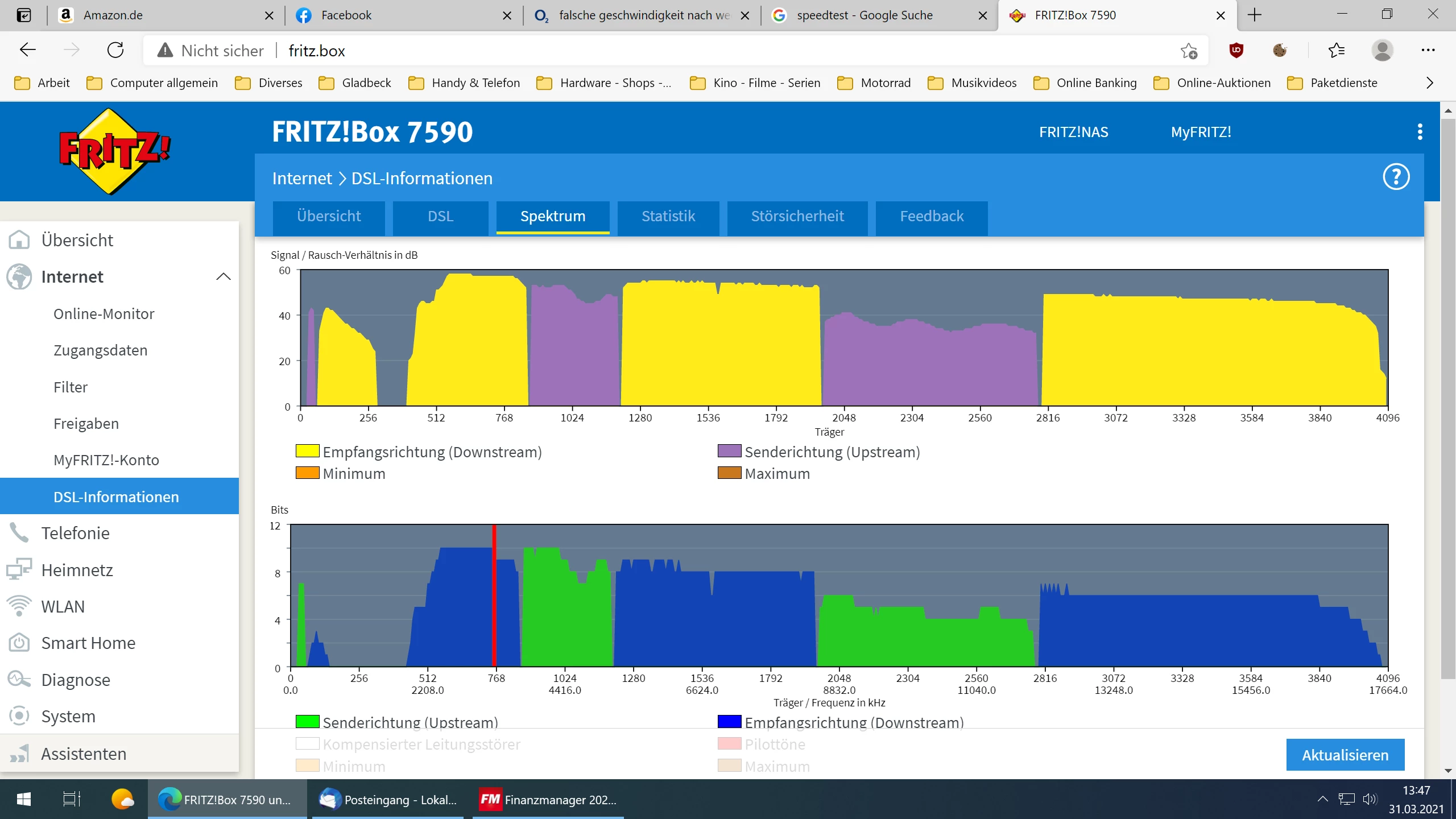Click the uBlock Origin extension icon

tap(1236, 51)
